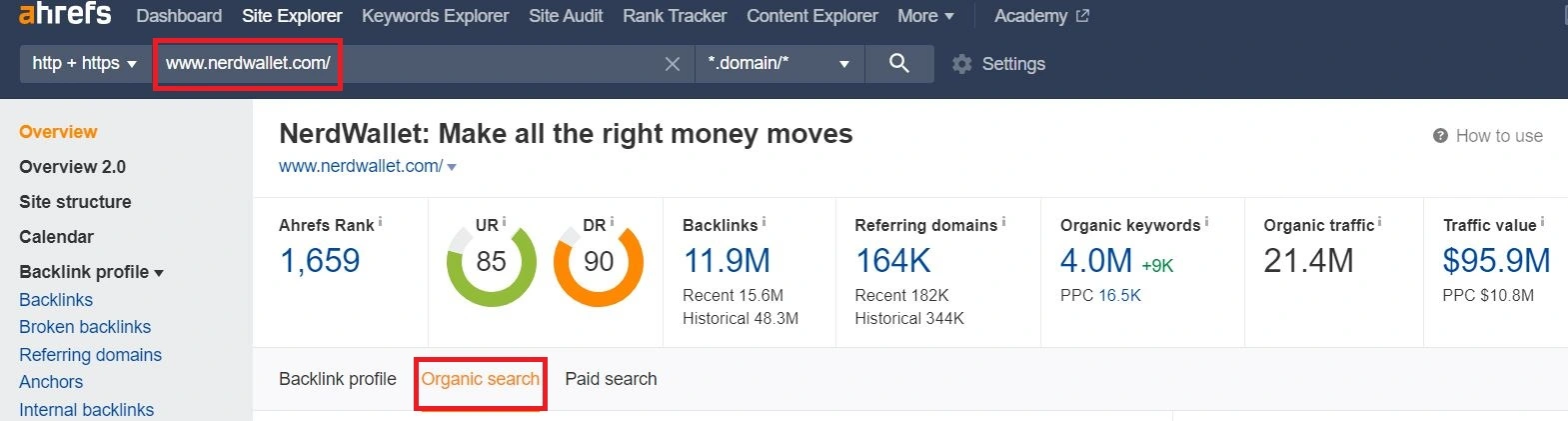1568x421 pixels.
Task: Open Keywords Explorer
Action: (x=435, y=16)
